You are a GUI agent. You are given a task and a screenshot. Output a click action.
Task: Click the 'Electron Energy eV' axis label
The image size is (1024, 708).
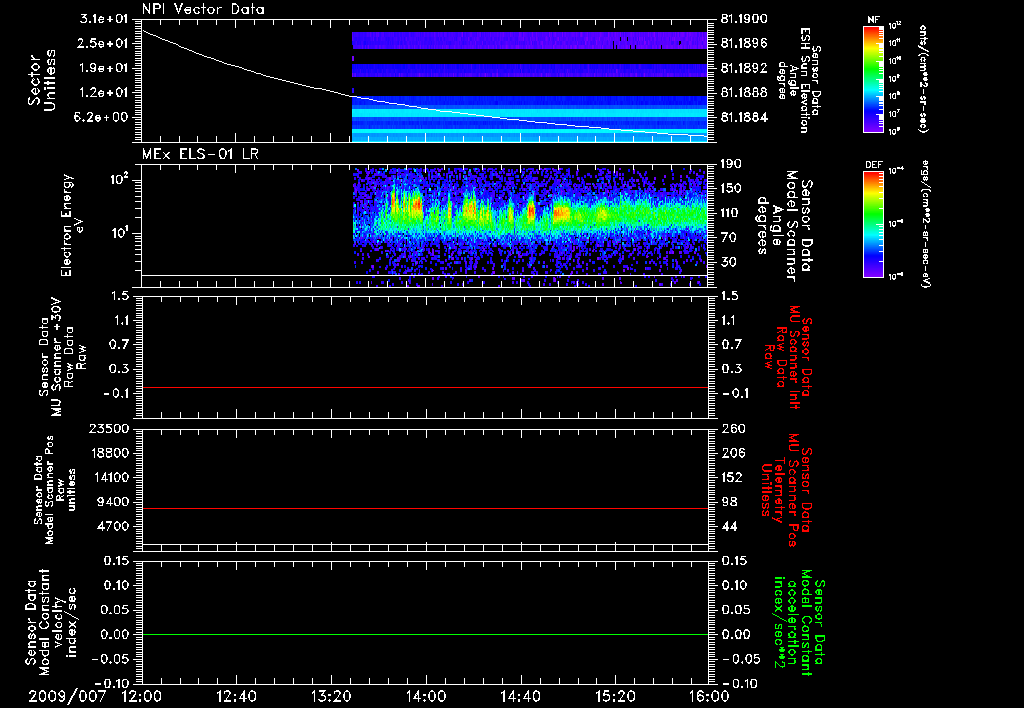click(x=72, y=225)
